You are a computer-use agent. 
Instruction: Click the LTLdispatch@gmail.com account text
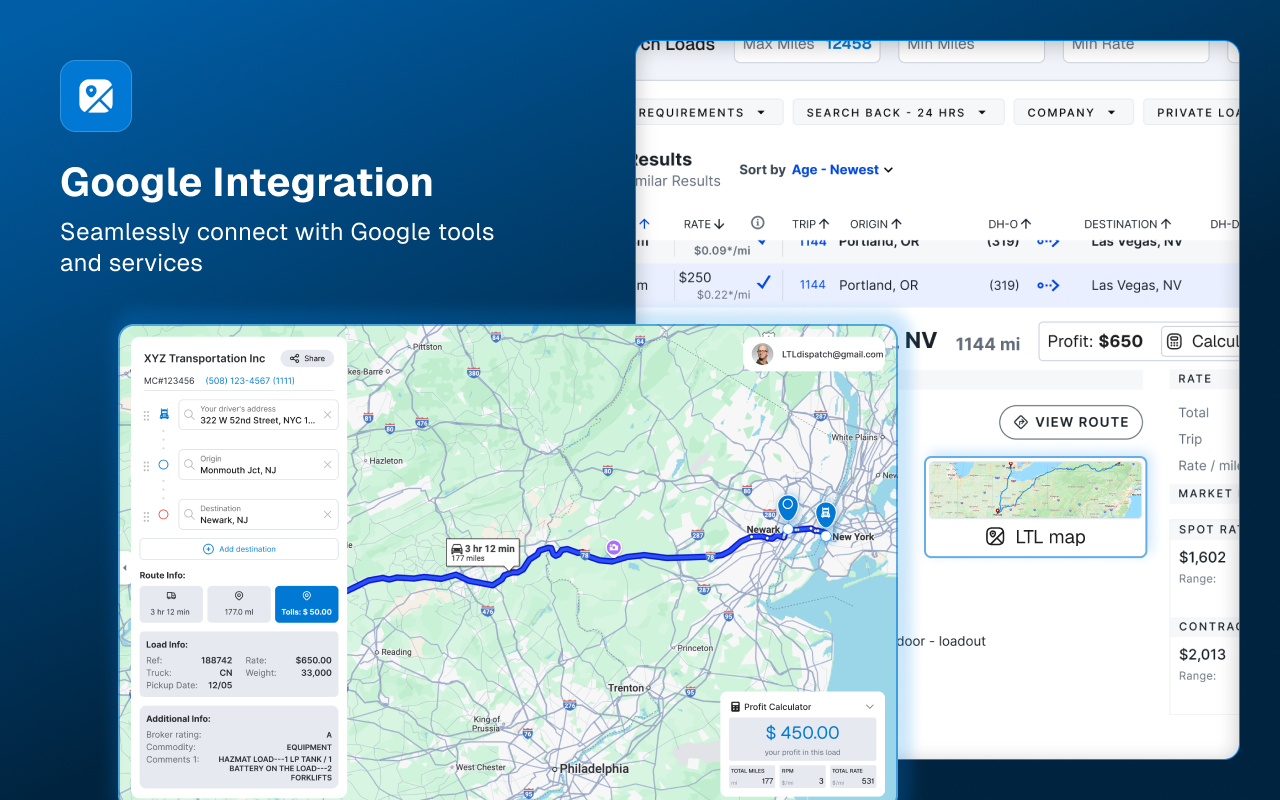point(832,354)
